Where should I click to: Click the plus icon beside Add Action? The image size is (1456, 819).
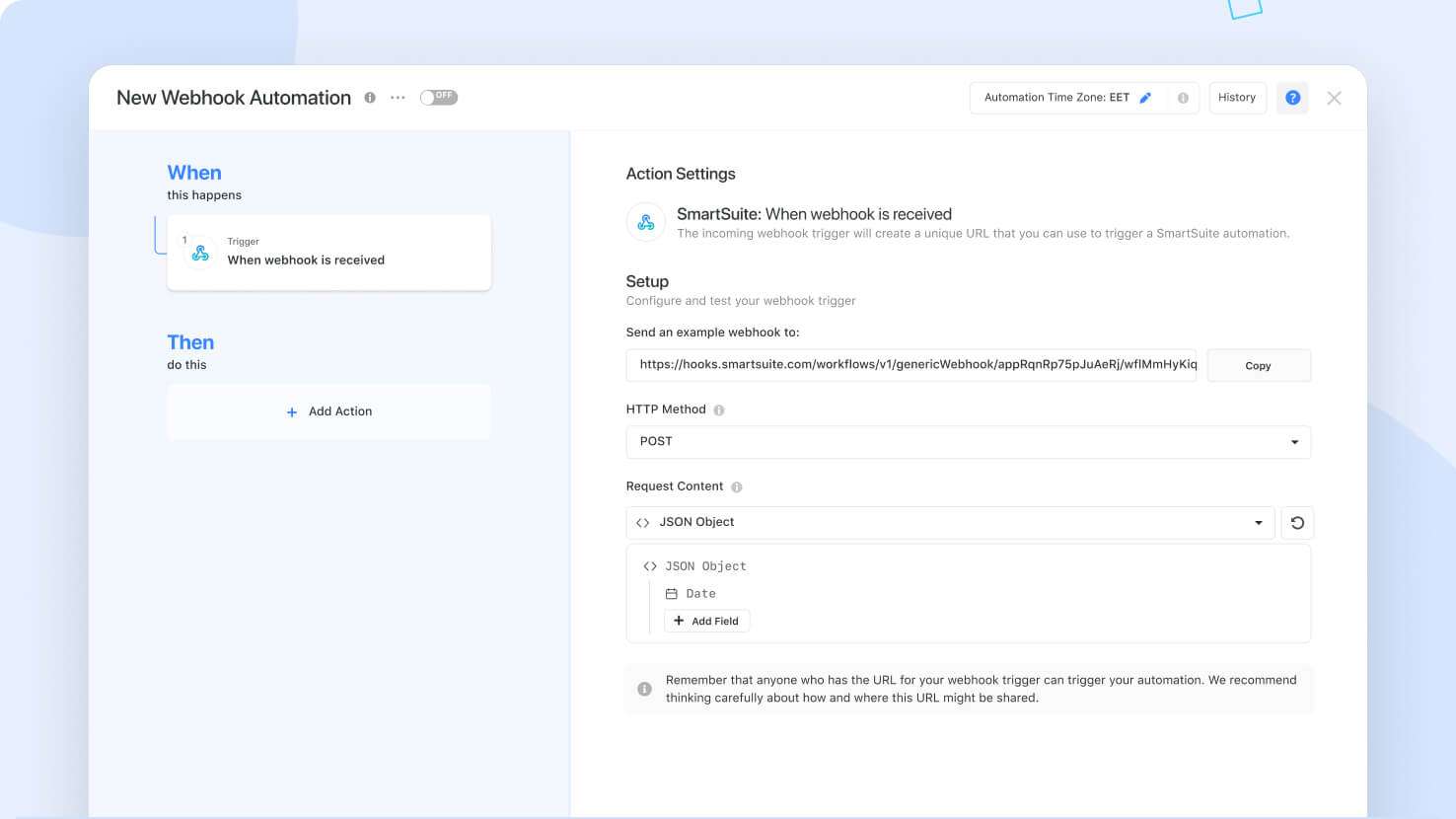(x=292, y=412)
